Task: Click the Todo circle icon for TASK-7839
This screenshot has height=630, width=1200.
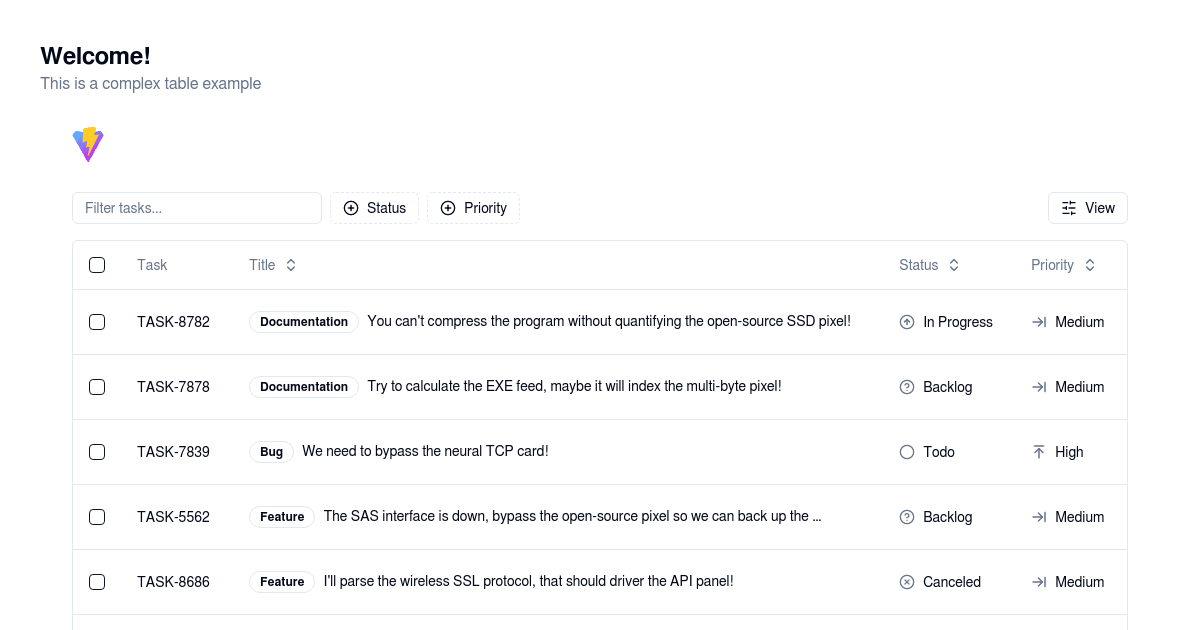Action: pyautogui.click(x=907, y=452)
